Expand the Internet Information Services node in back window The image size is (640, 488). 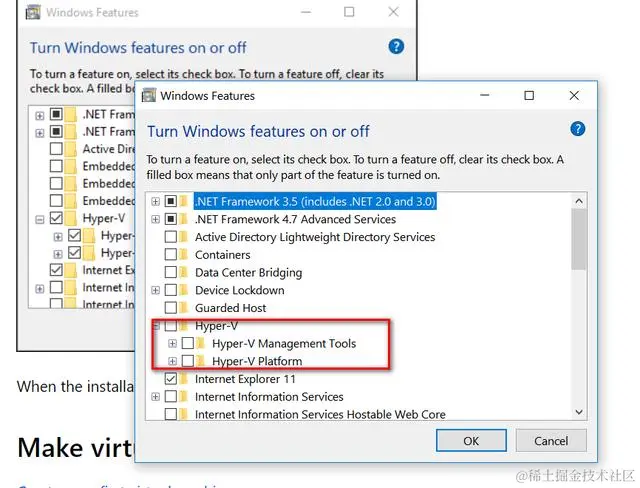40,289
